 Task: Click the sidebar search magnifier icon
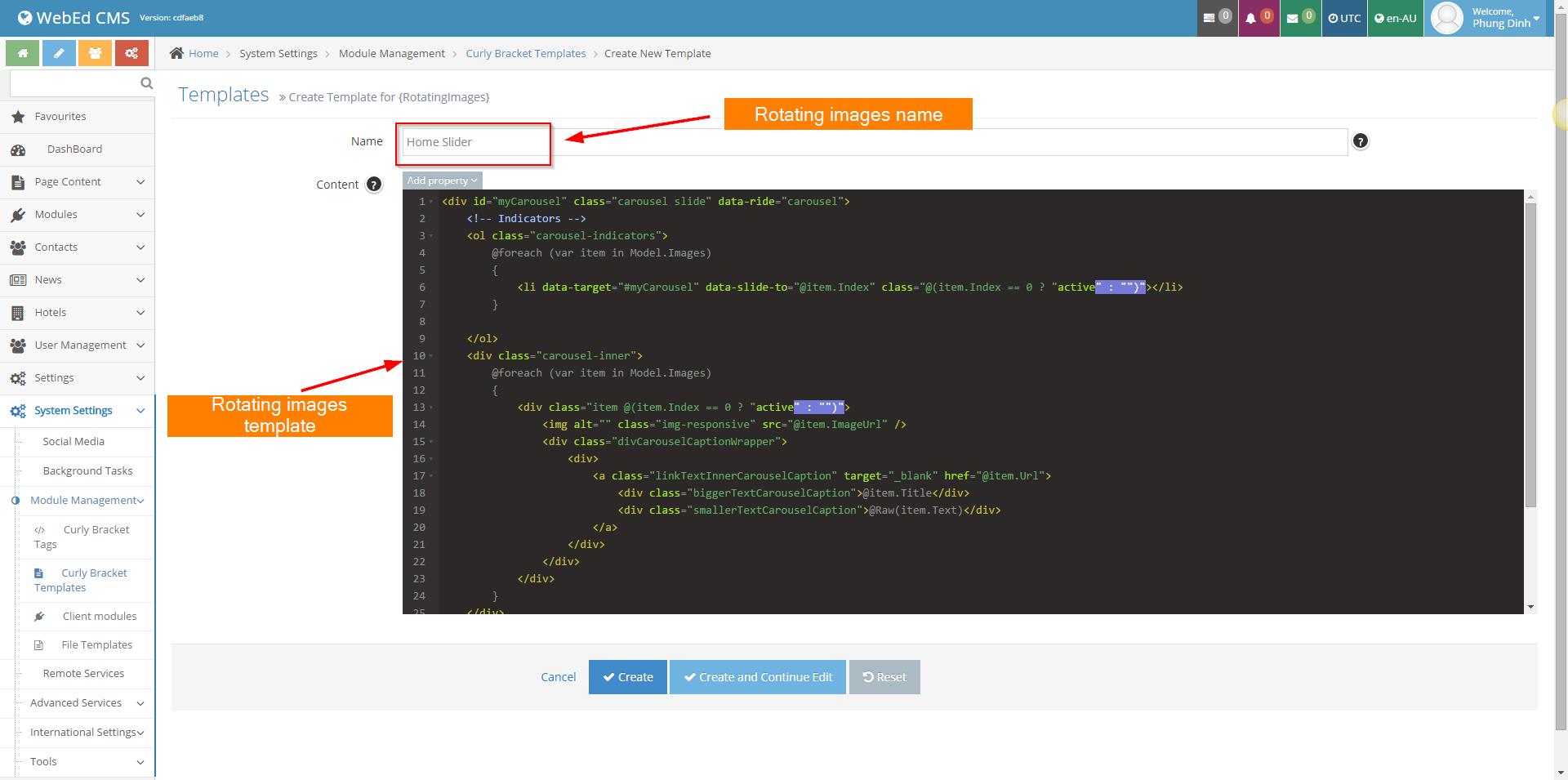pyautogui.click(x=146, y=83)
